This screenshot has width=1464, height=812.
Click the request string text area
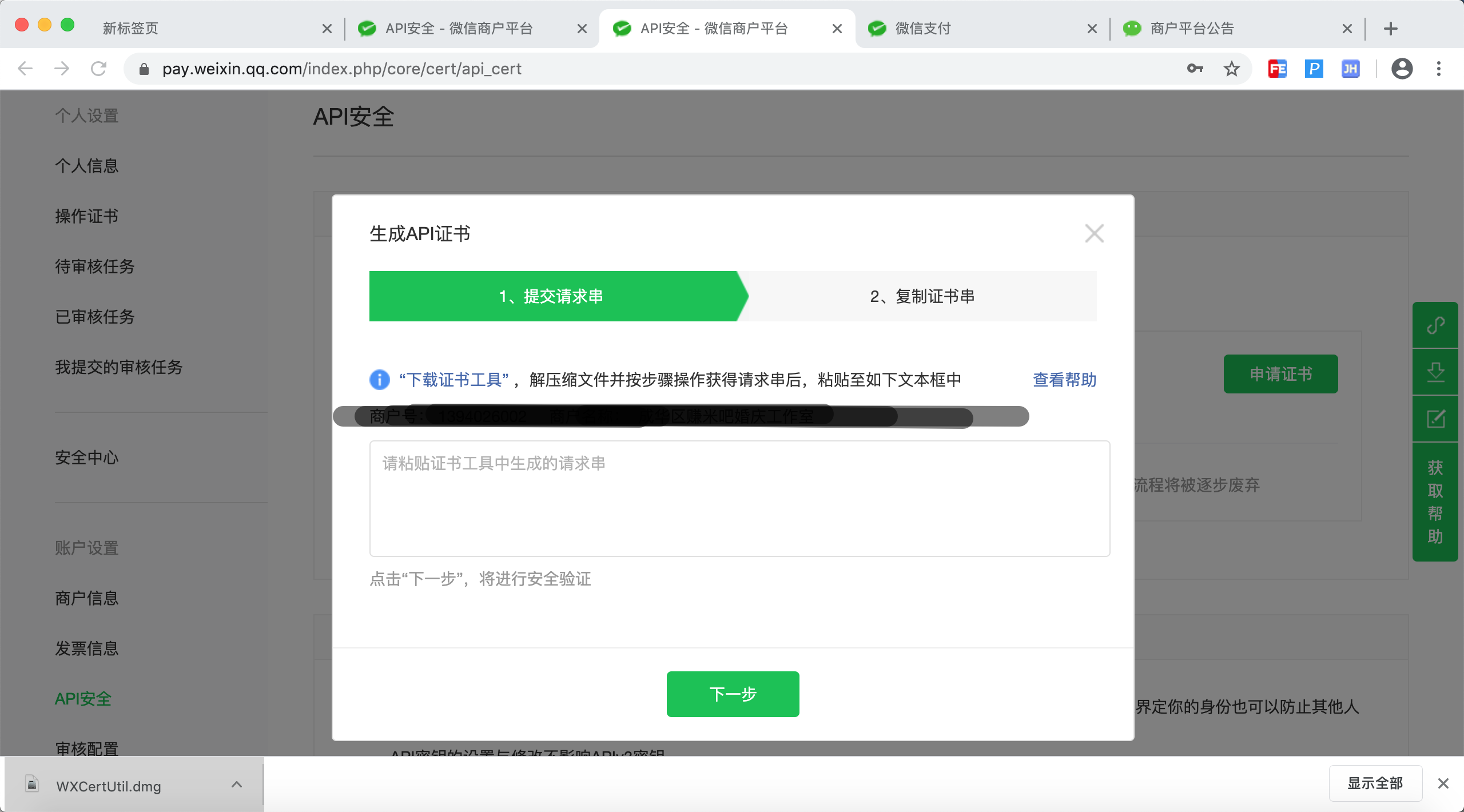tap(739, 498)
